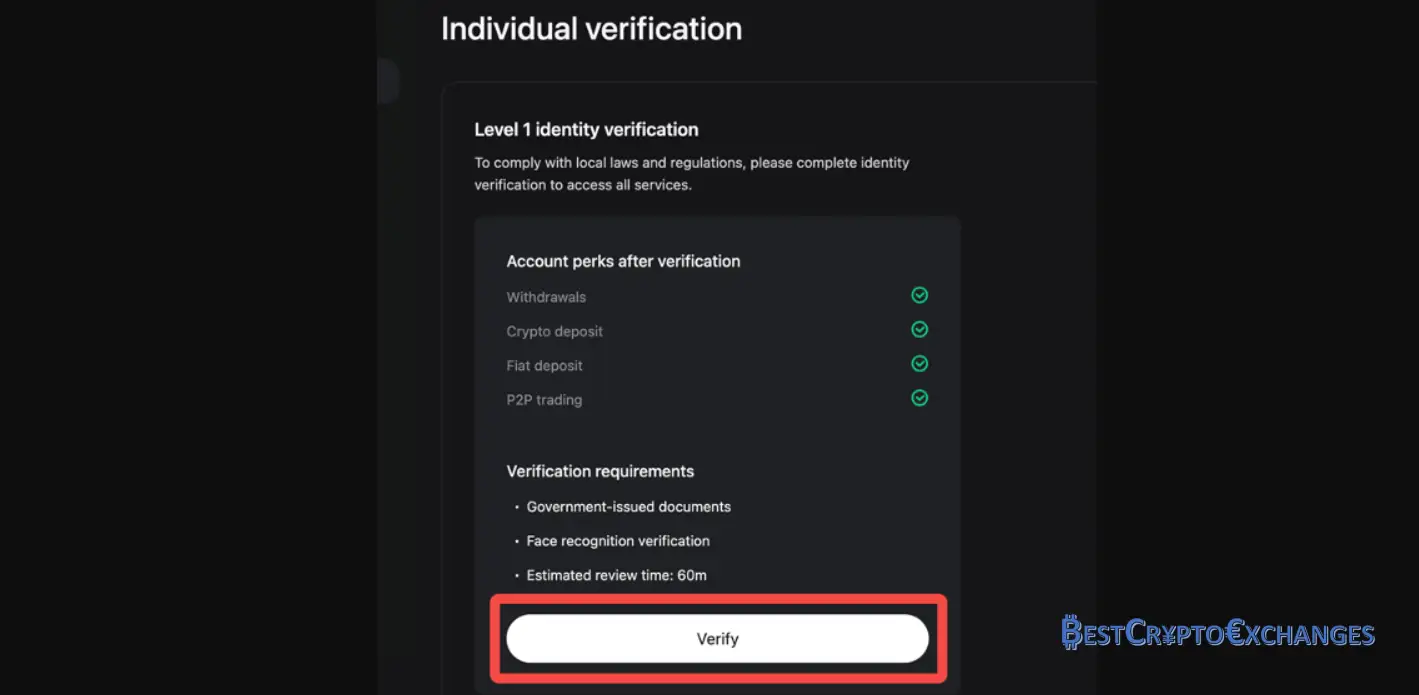Click the BestCryptoExchanges watermark logo
The height and width of the screenshot is (695, 1419).
point(1217,633)
